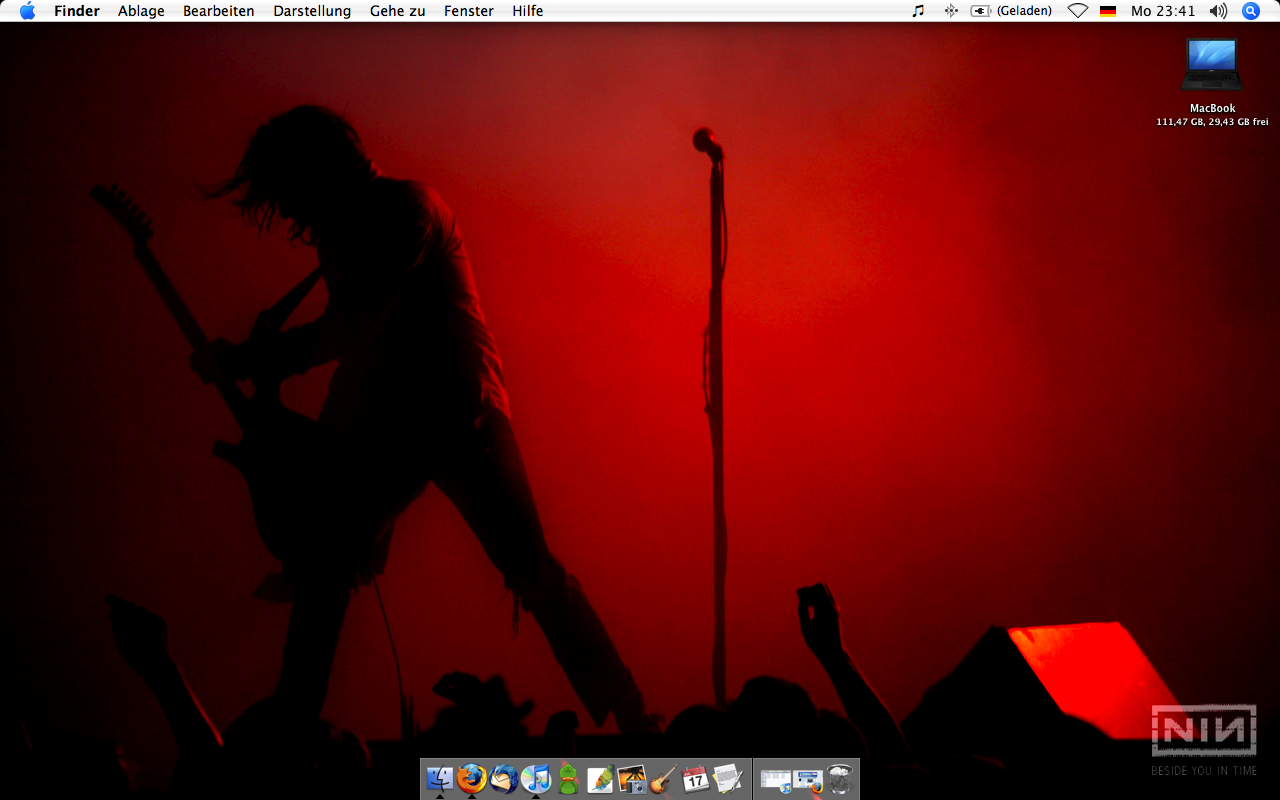Open GarageBand guitar icon in dock

[663, 778]
